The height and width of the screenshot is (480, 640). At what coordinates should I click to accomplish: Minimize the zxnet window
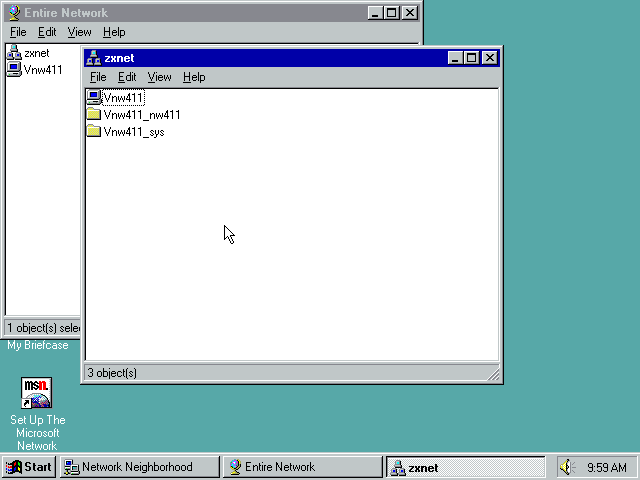455,58
